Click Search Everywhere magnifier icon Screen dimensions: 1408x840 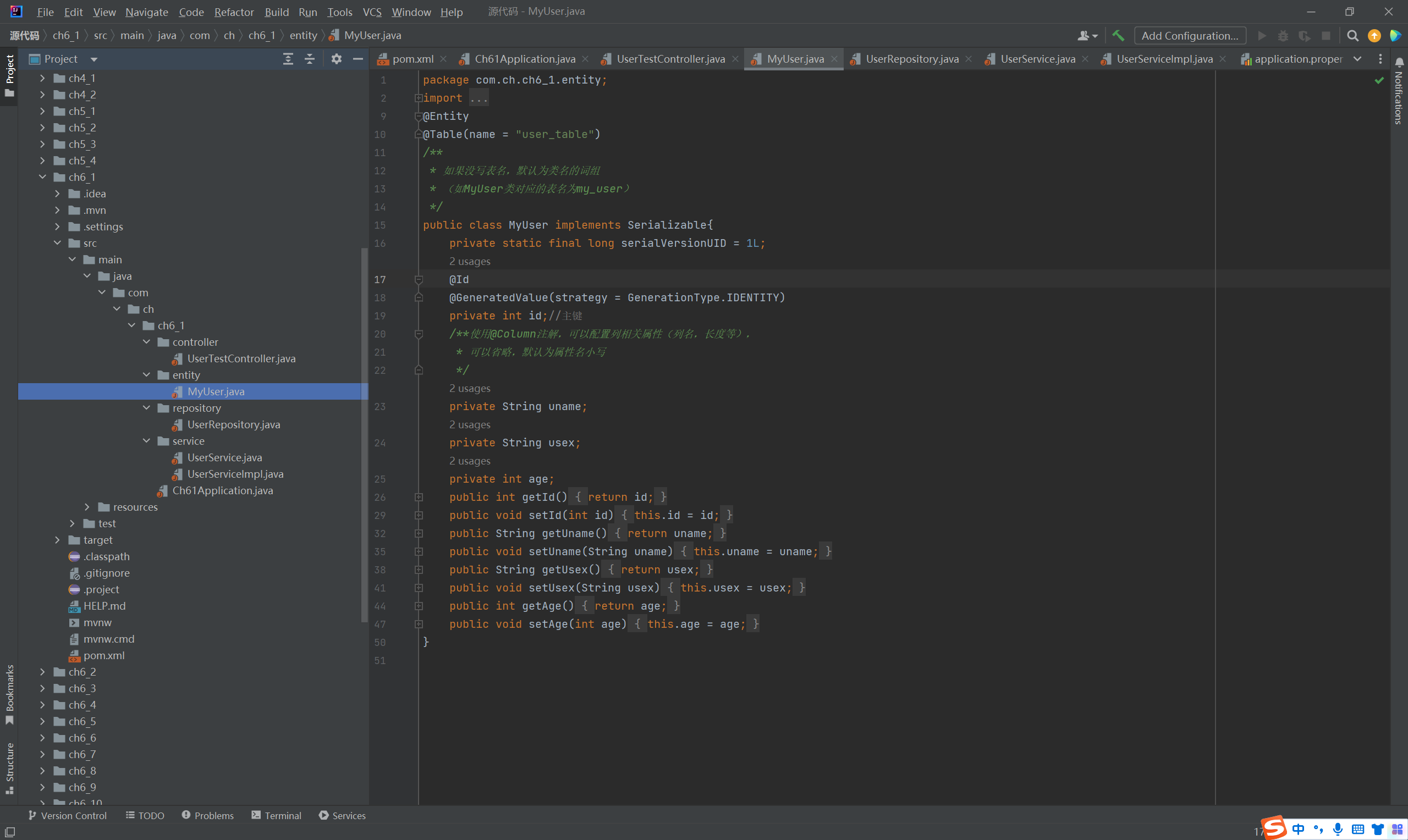coord(1352,36)
